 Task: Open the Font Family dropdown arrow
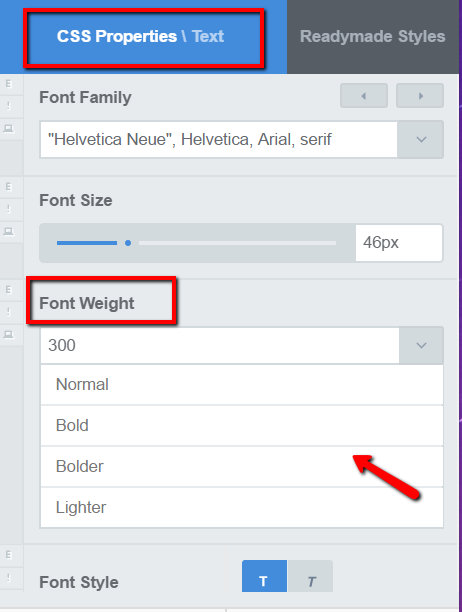[x=421, y=139]
